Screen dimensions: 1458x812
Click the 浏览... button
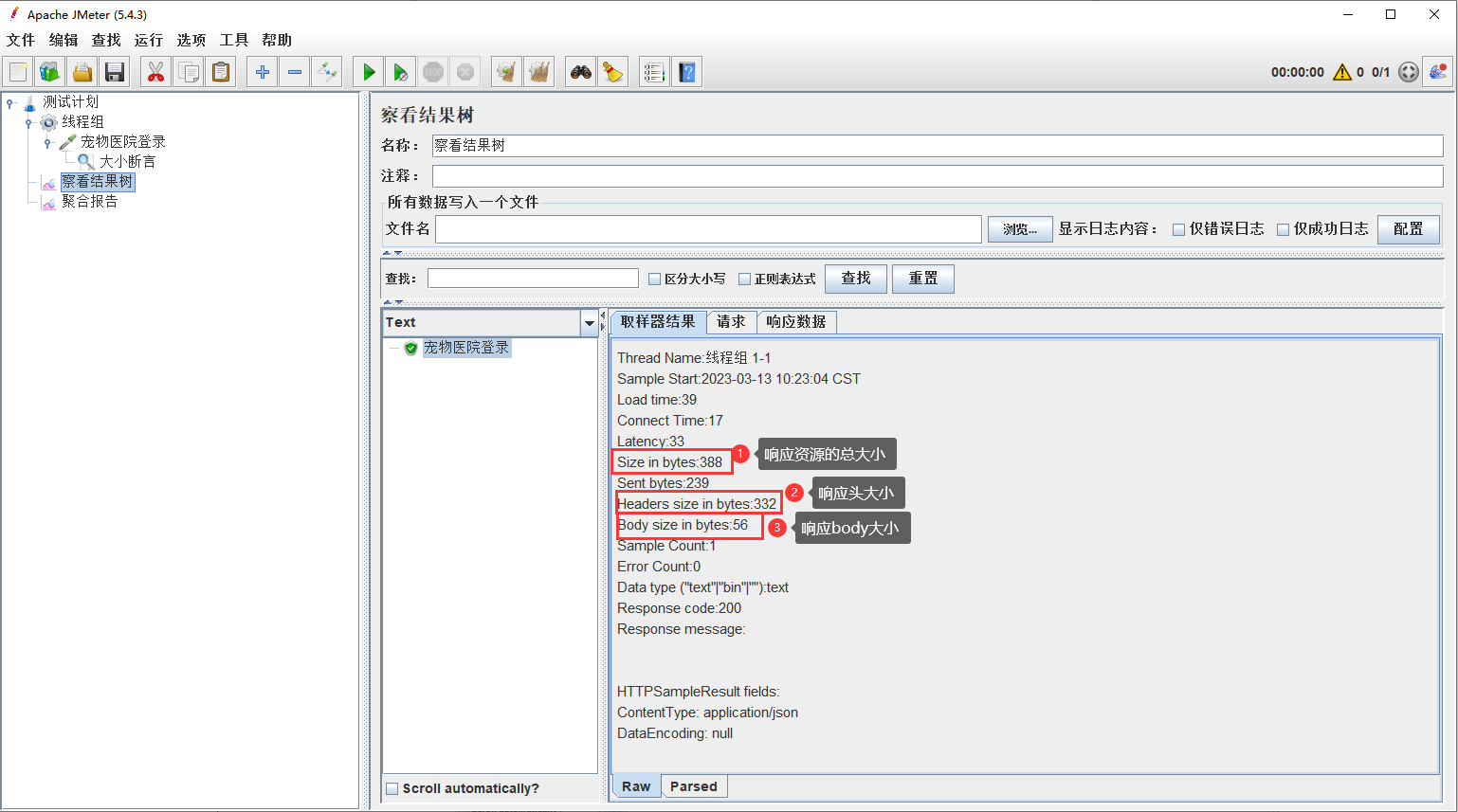[x=1019, y=229]
